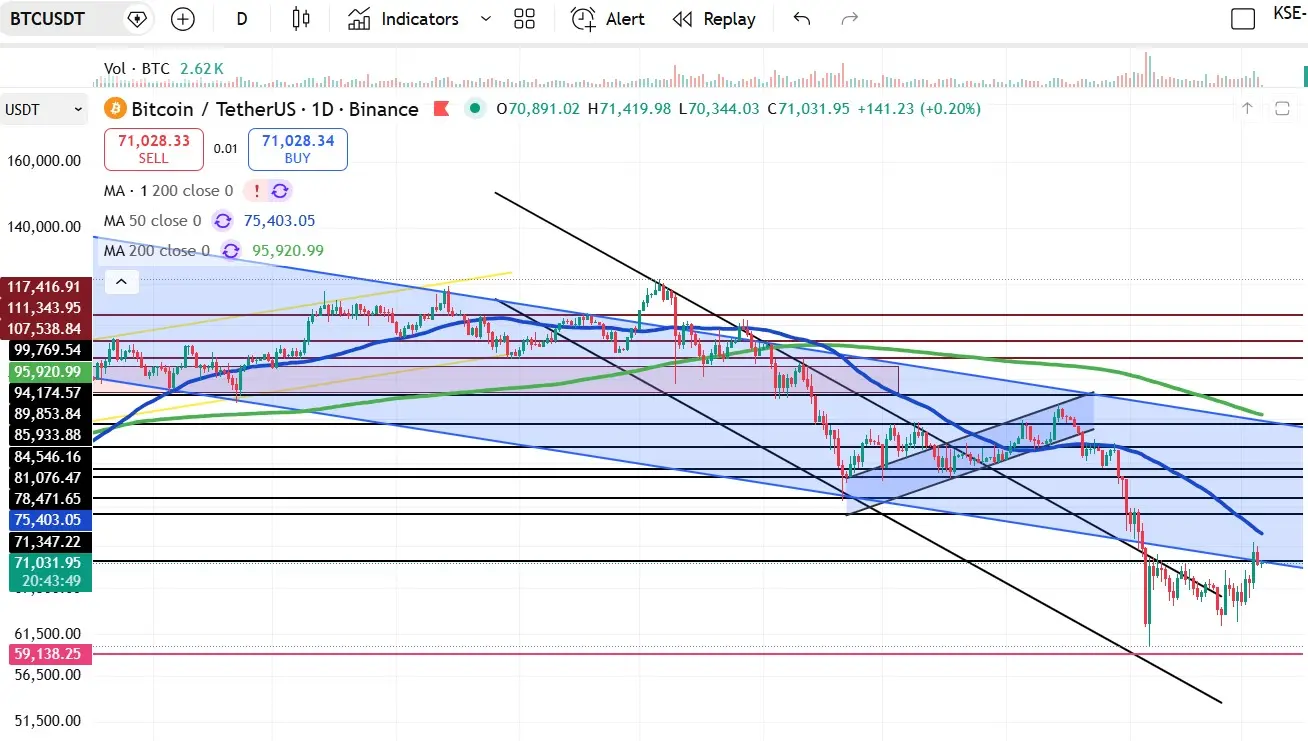This screenshot has height=741, width=1308.
Task: Click the maximize pane icon
Action: point(1282,108)
